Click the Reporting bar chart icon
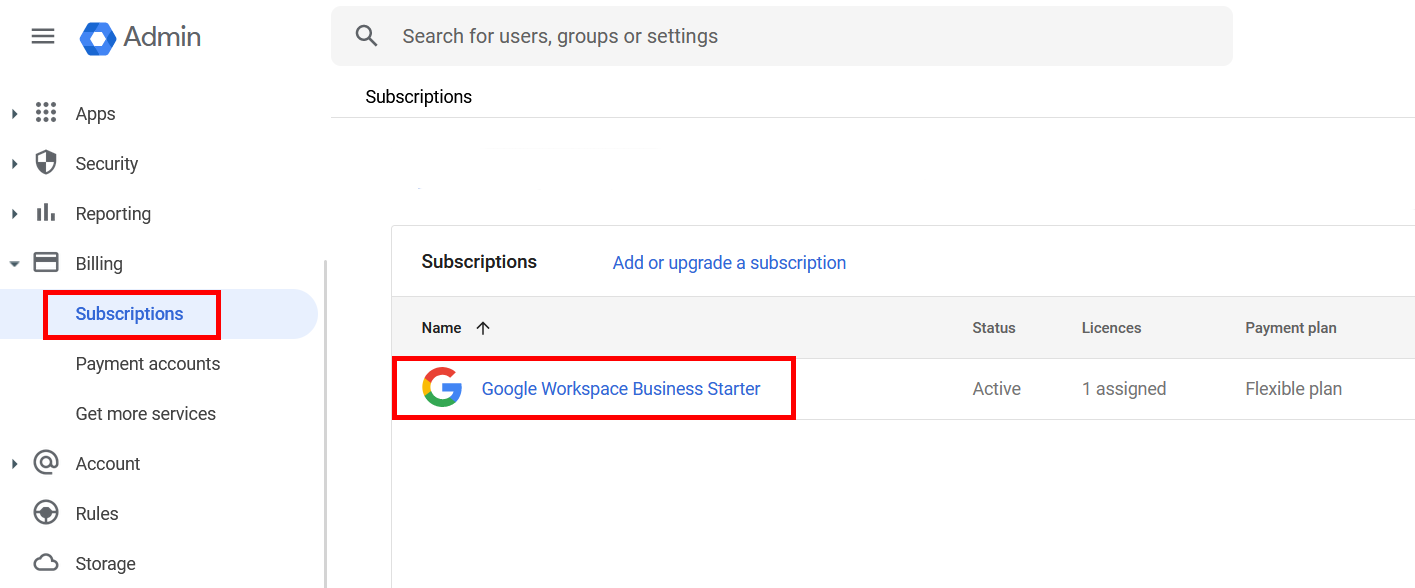Image resolution: width=1415 pixels, height=588 pixels. coord(46,213)
